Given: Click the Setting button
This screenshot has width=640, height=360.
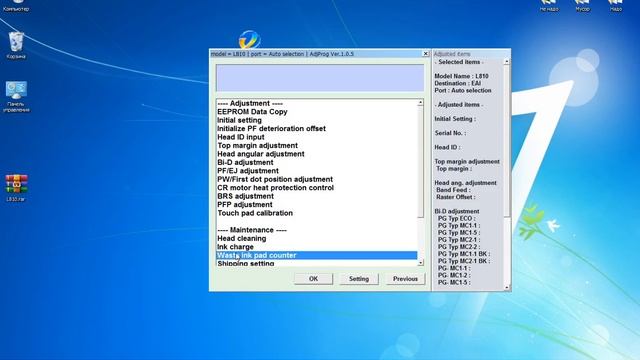Looking at the screenshot, I should point(359,279).
